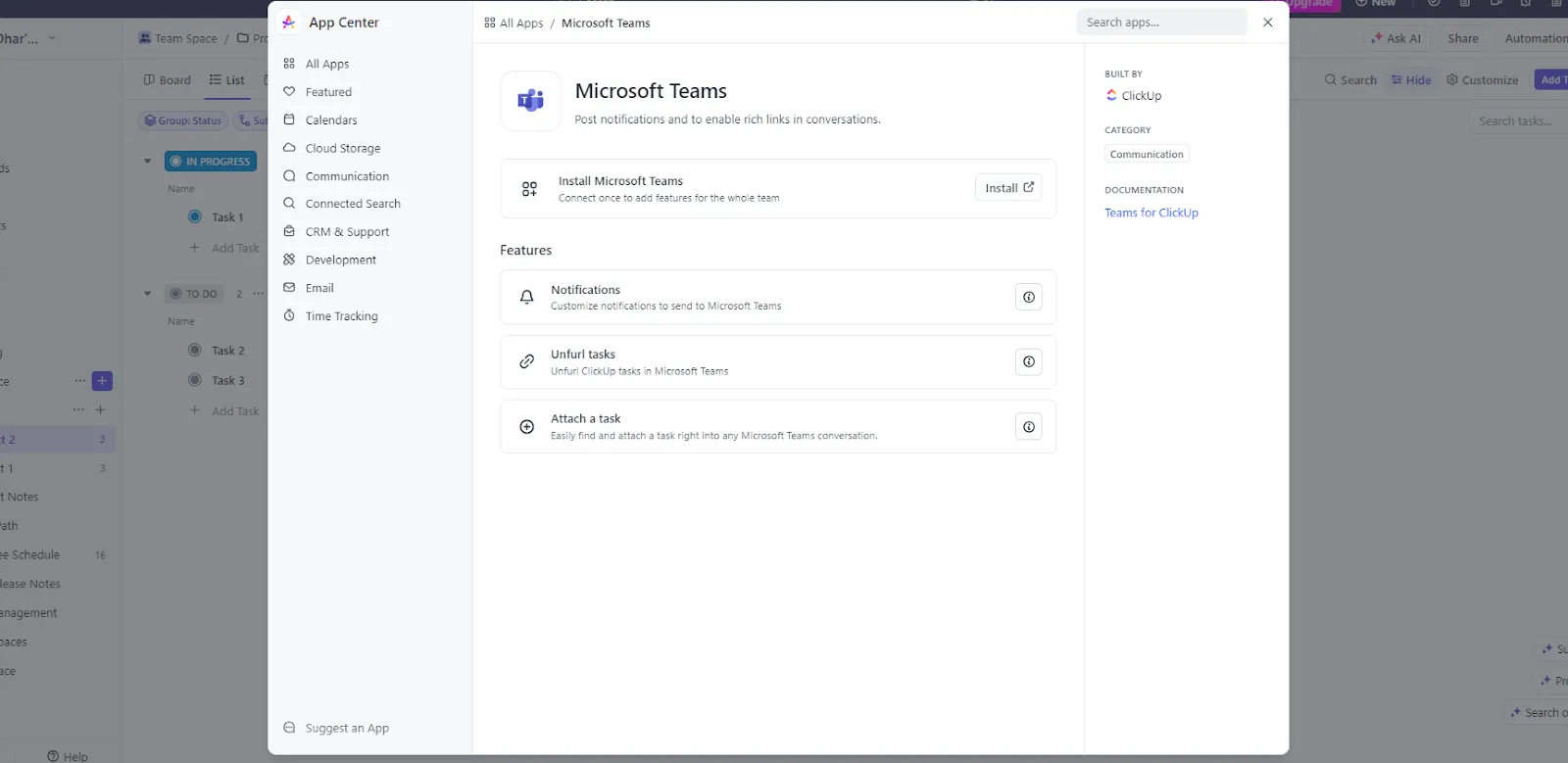Toggle Task 1 status circle
This screenshot has height=763, width=1568.
click(x=195, y=216)
